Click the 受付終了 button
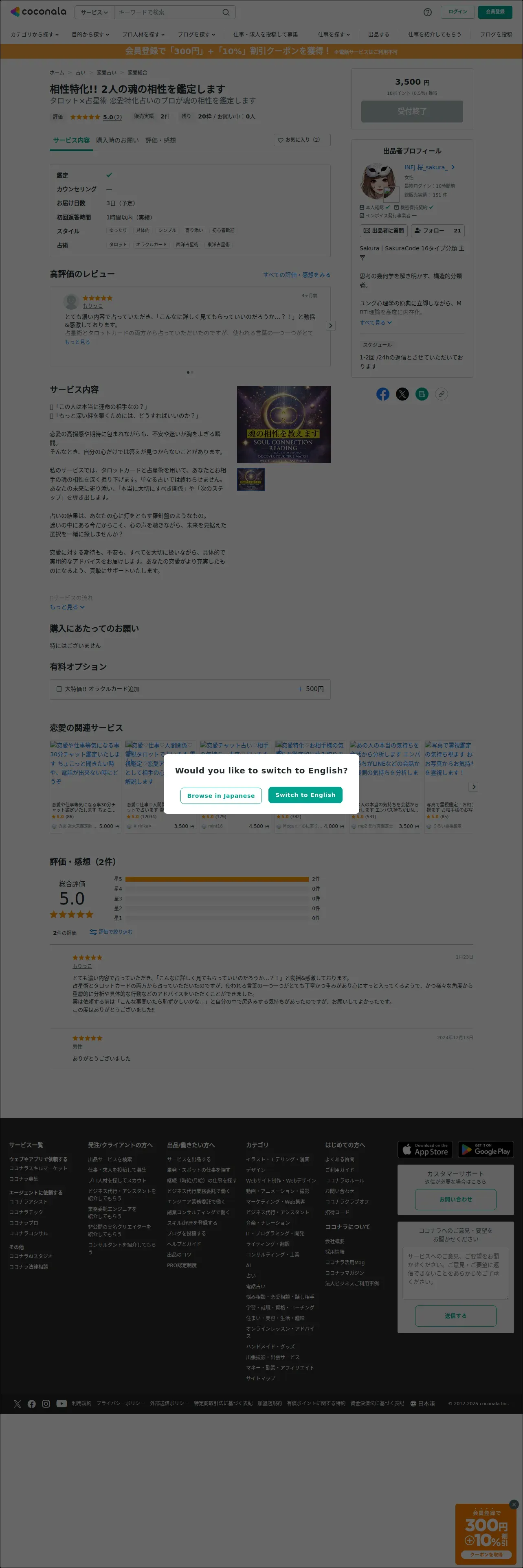Viewport: 523px width, 1568px height. pyautogui.click(x=412, y=112)
